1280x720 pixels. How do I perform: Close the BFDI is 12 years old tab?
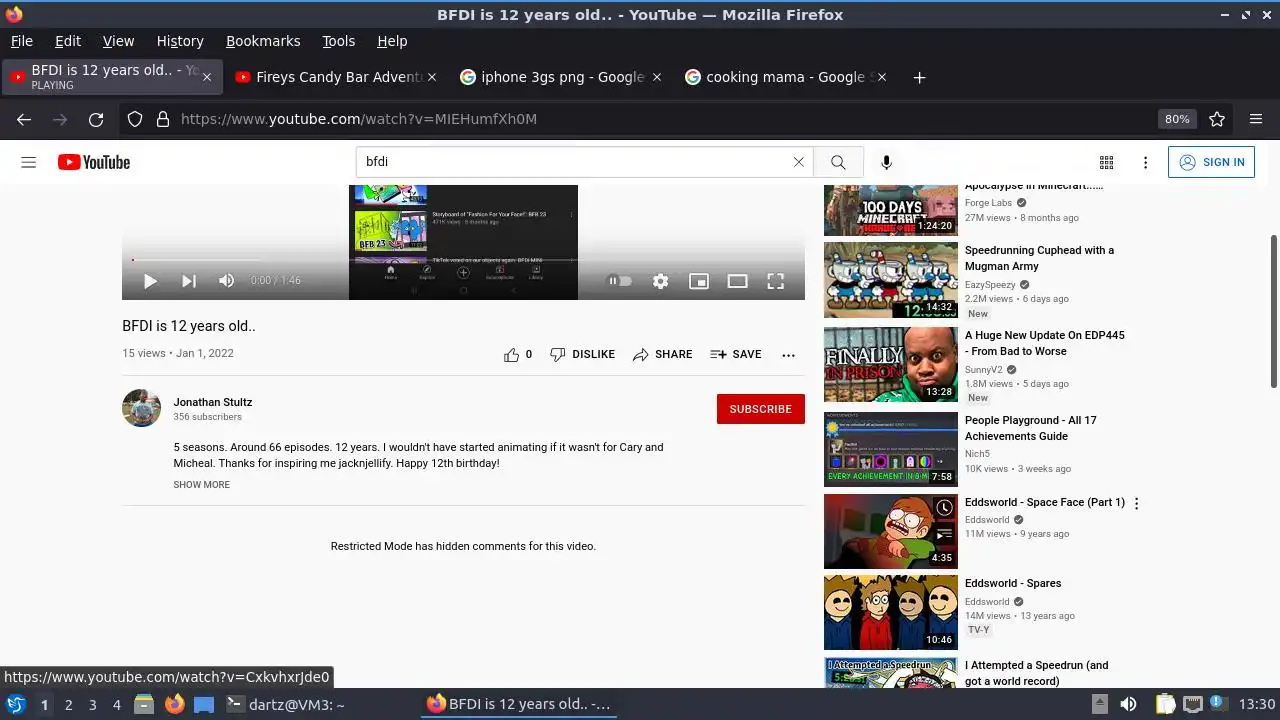pos(207,77)
